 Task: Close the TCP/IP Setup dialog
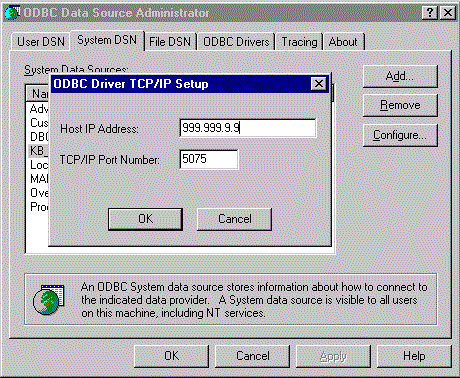coord(319,84)
